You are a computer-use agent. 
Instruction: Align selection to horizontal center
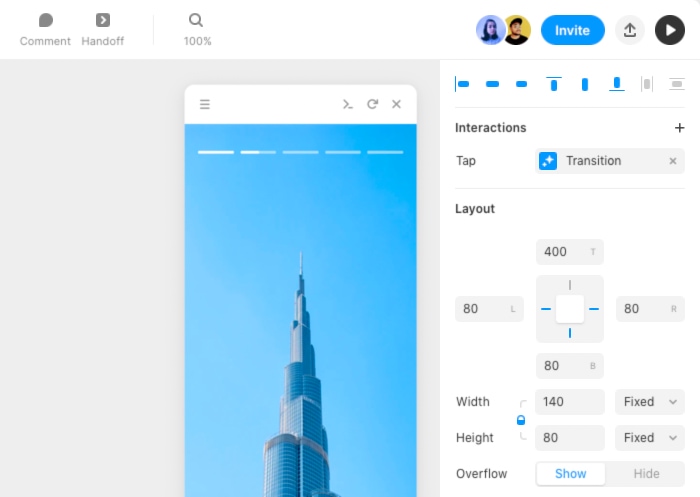pyautogui.click(x=492, y=84)
